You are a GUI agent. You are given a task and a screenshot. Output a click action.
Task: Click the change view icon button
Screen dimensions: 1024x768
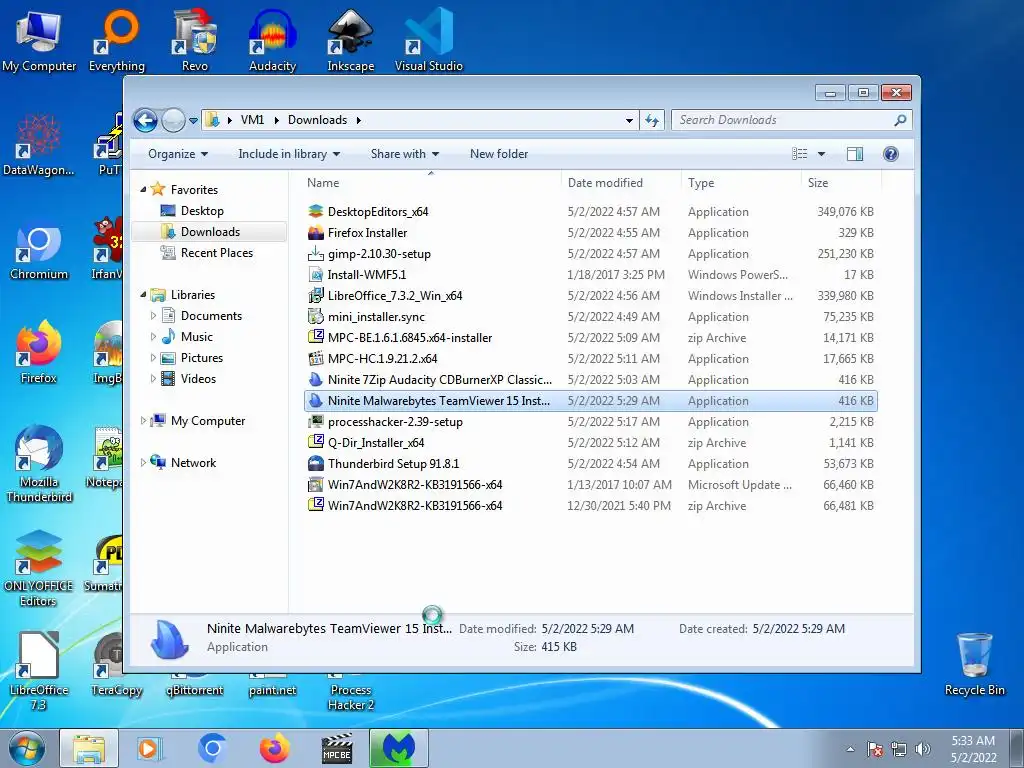tap(799, 154)
